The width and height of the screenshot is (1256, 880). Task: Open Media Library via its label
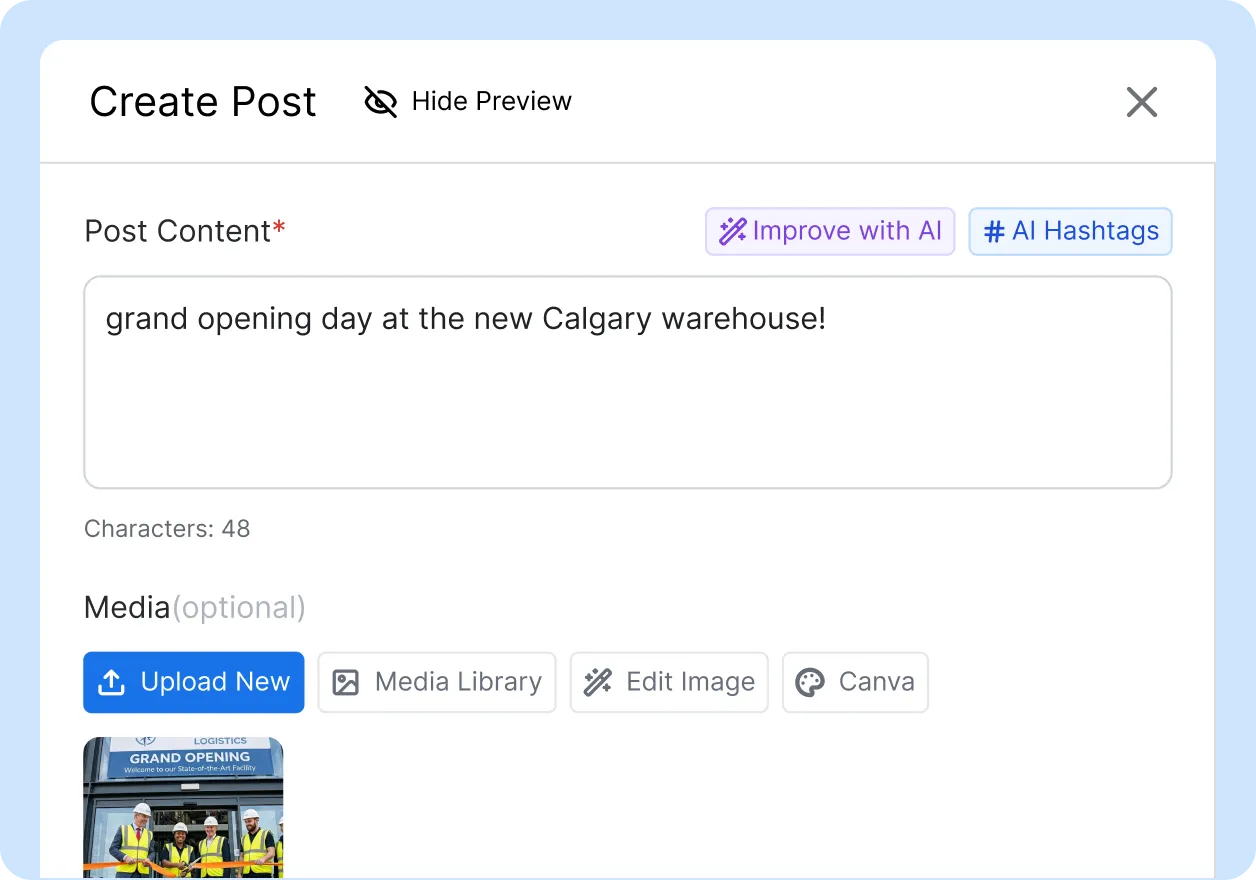tap(458, 682)
